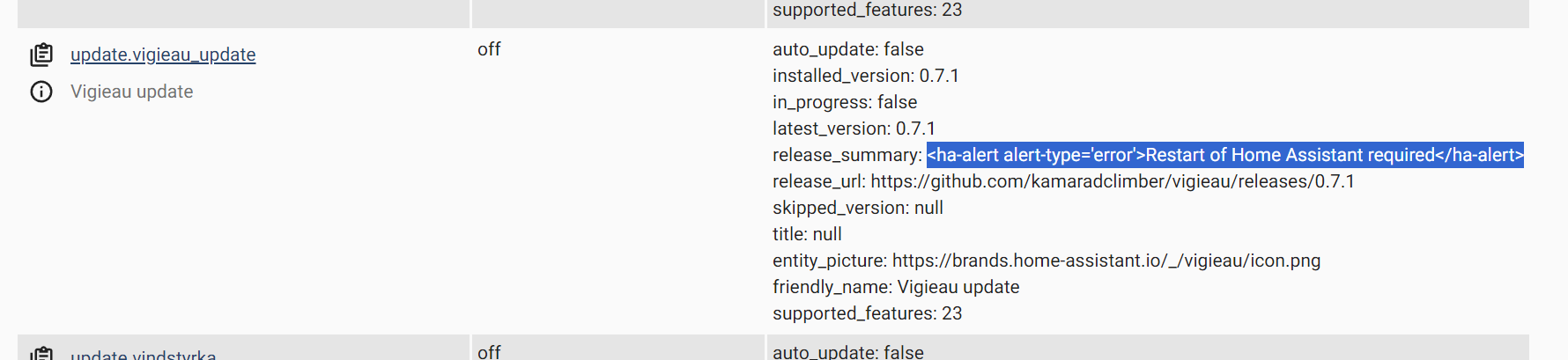1568x360 pixels.
Task: Open more info for Vigieau update
Action: 41,92
